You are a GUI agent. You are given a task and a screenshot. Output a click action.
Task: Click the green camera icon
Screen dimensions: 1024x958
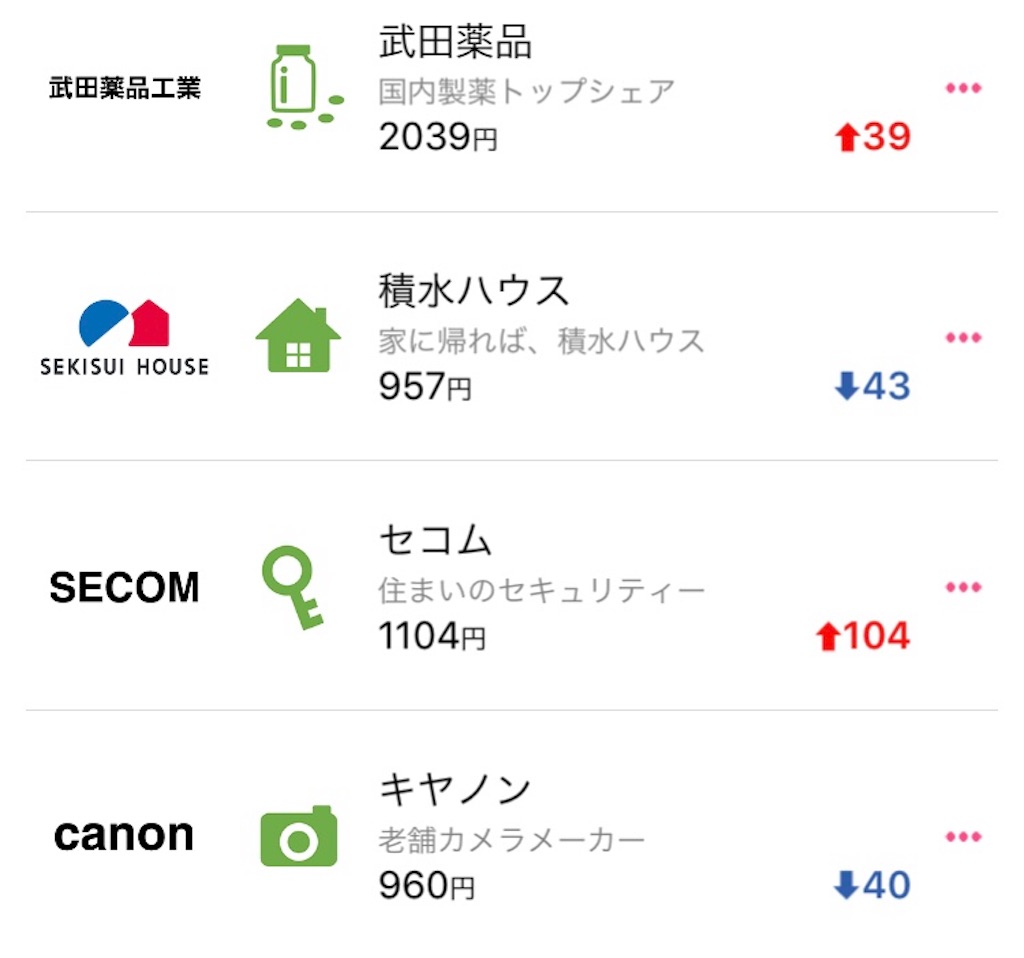[x=299, y=835]
